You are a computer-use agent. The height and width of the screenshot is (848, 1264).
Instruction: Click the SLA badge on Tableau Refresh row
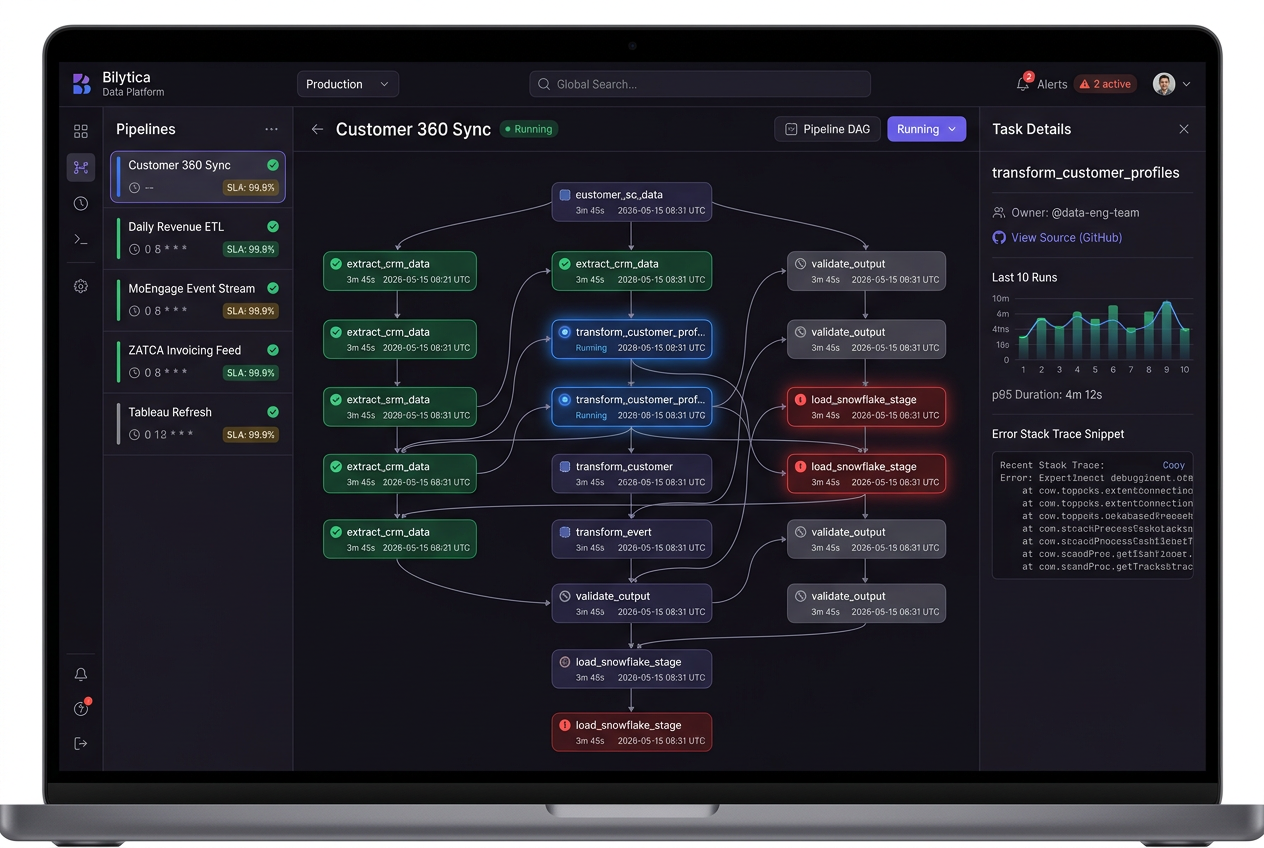tap(250, 435)
